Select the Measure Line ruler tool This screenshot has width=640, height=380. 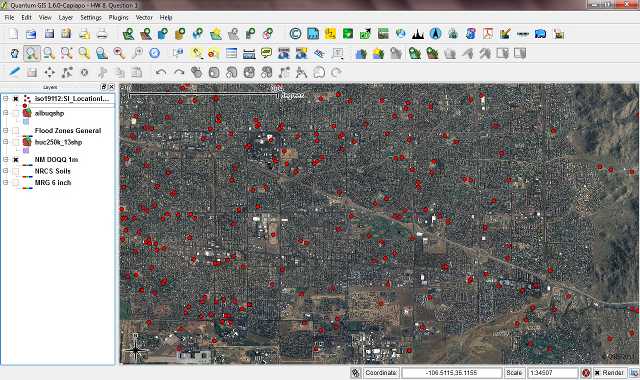(x=249, y=53)
